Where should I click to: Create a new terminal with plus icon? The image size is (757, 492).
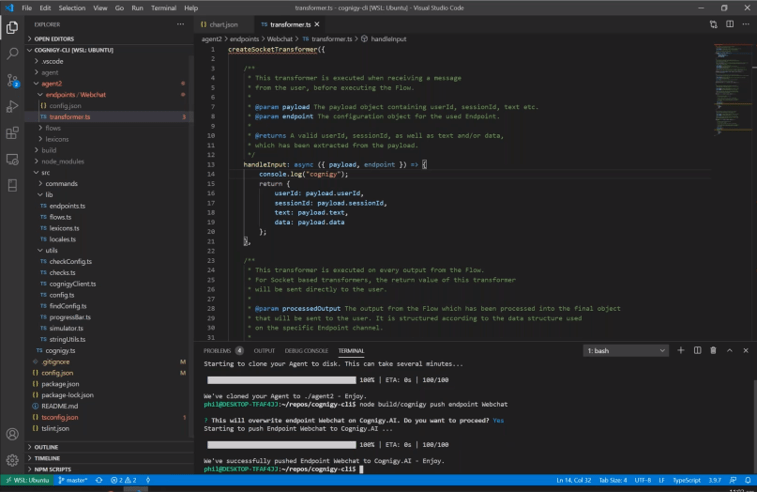click(x=681, y=351)
